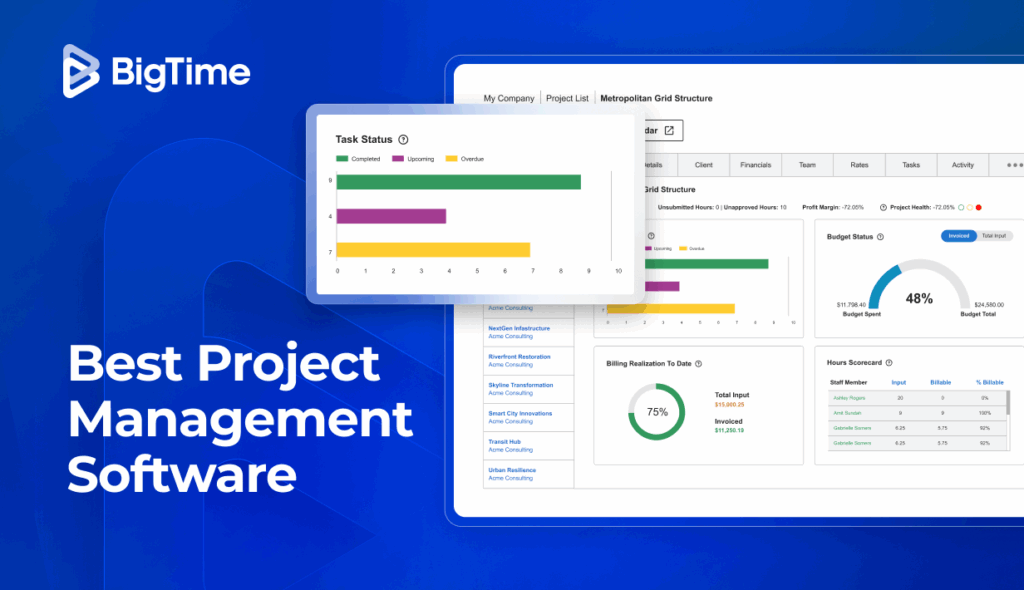Image resolution: width=1024 pixels, height=590 pixels.
Task: Open the Task Status help icon
Action: (404, 139)
